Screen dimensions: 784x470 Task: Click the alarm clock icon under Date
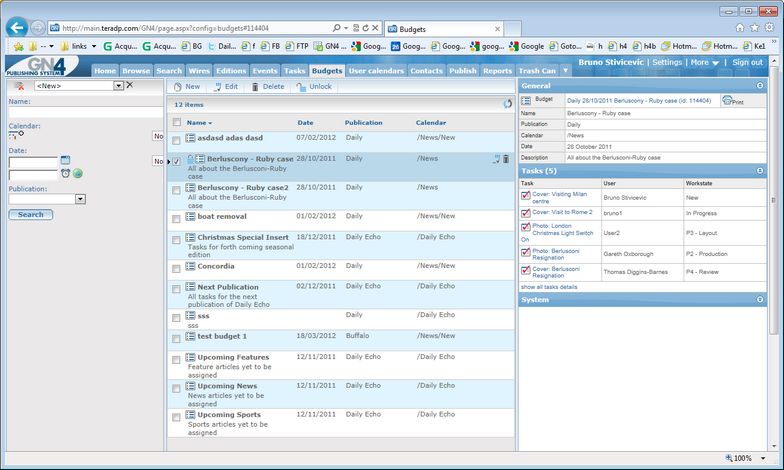(x=66, y=174)
